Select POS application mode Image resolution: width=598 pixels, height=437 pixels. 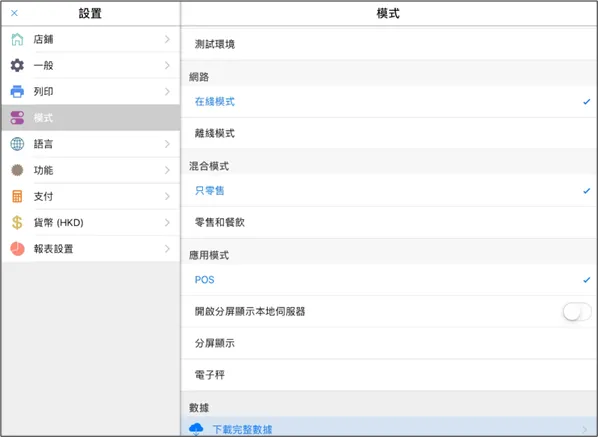[x=389, y=280]
